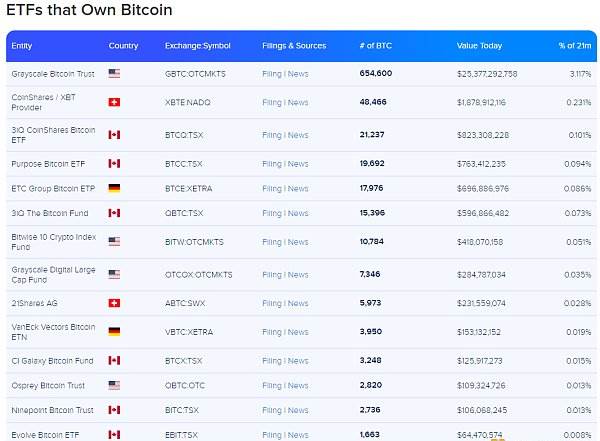
Task: Click the Canadian flag for Ninepoint Bitcoin Trust
Action: 114,410
